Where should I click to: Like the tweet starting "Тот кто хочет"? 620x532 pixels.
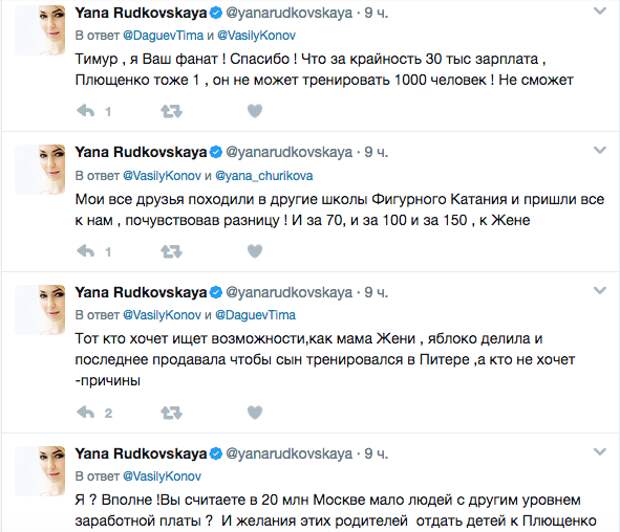tap(254, 411)
